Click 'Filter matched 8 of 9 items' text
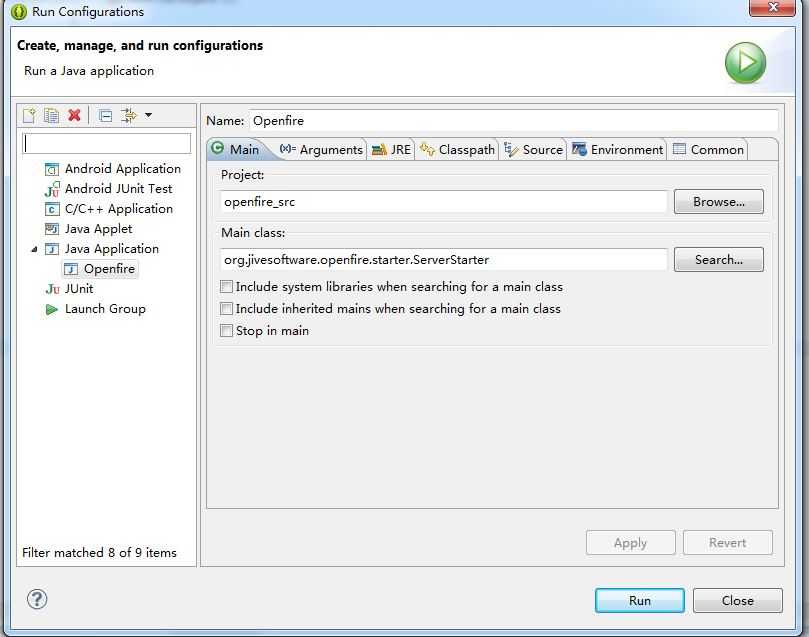 [x=99, y=553]
